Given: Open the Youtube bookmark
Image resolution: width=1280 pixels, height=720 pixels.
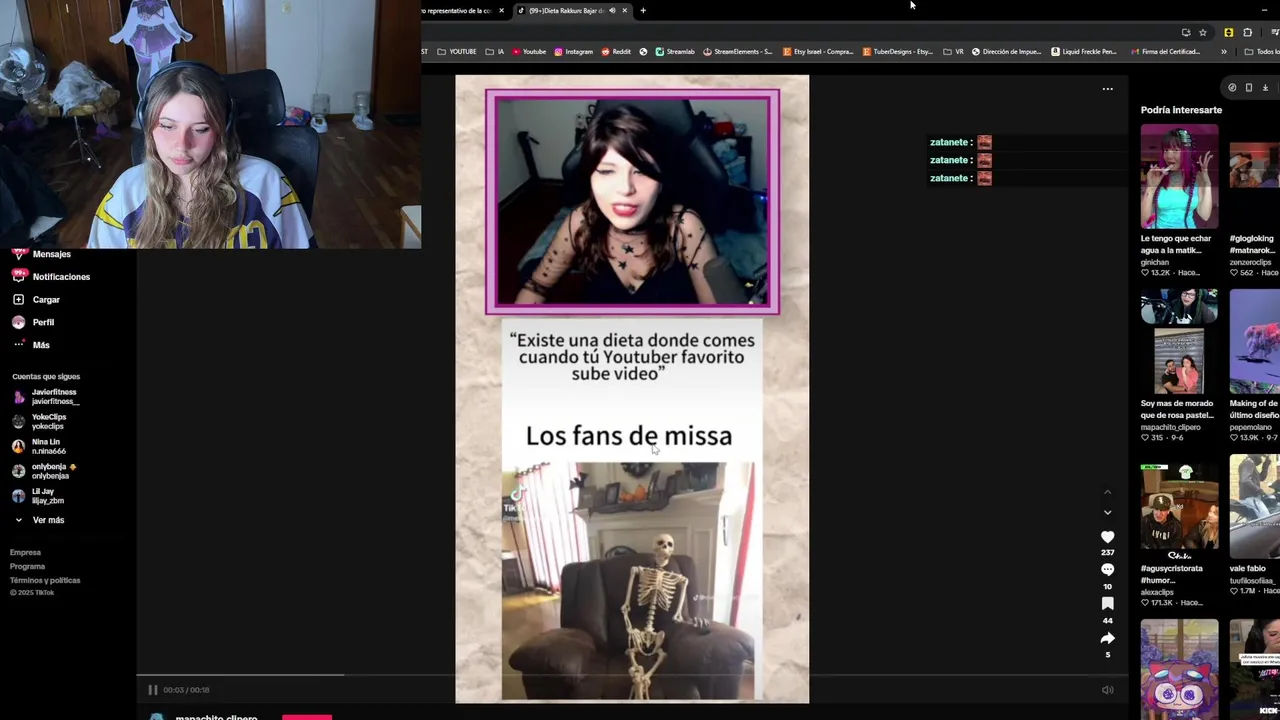Looking at the screenshot, I should [x=529, y=51].
